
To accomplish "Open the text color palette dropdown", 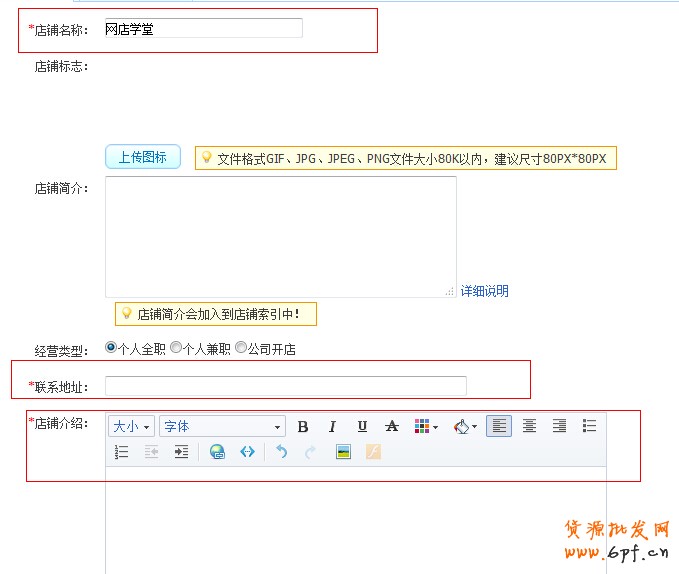I will 426,427.
